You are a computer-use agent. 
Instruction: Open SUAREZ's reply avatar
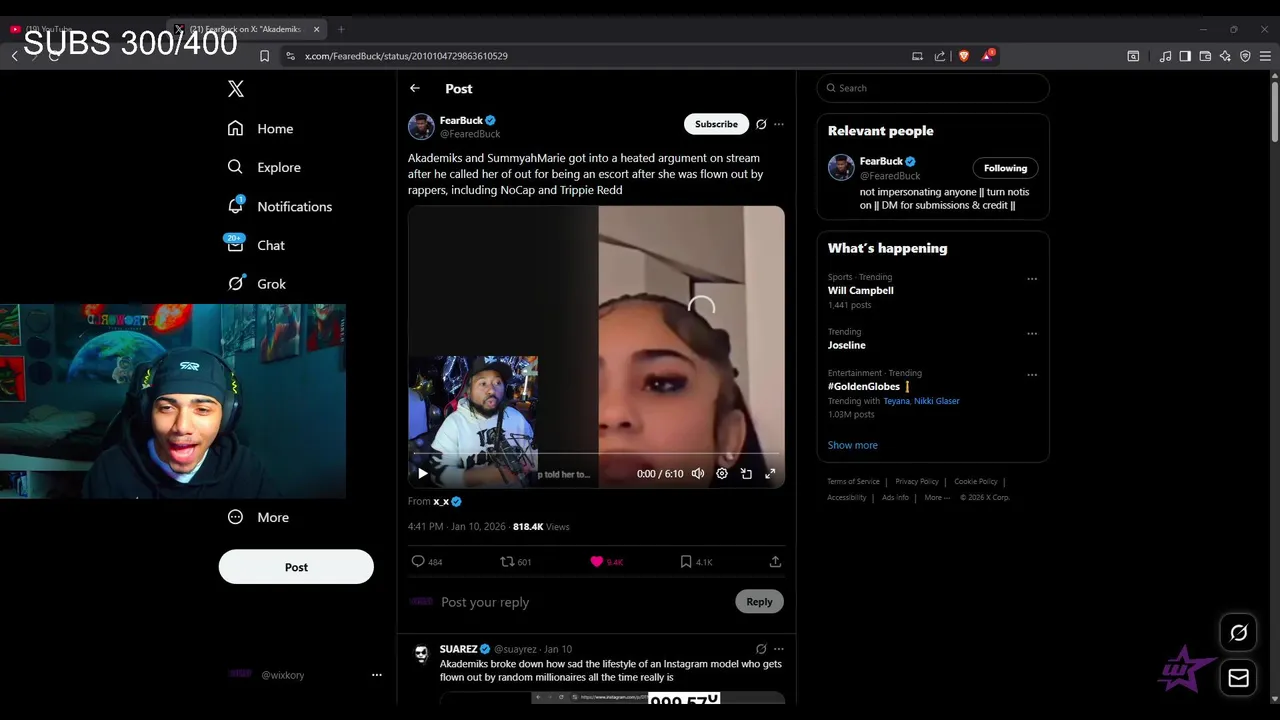[421, 654]
